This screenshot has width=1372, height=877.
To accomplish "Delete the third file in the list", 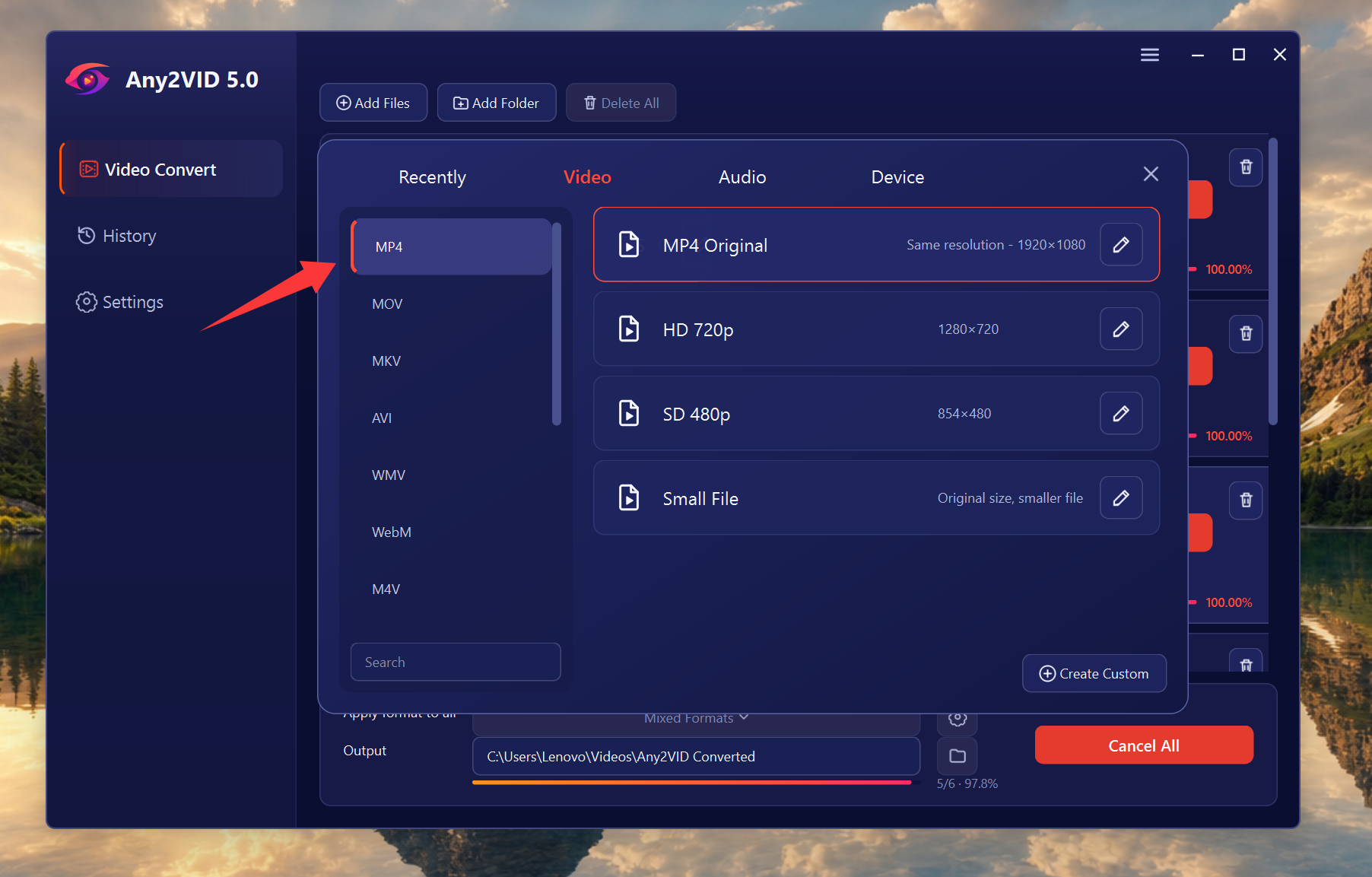I will [x=1246, y=500].
